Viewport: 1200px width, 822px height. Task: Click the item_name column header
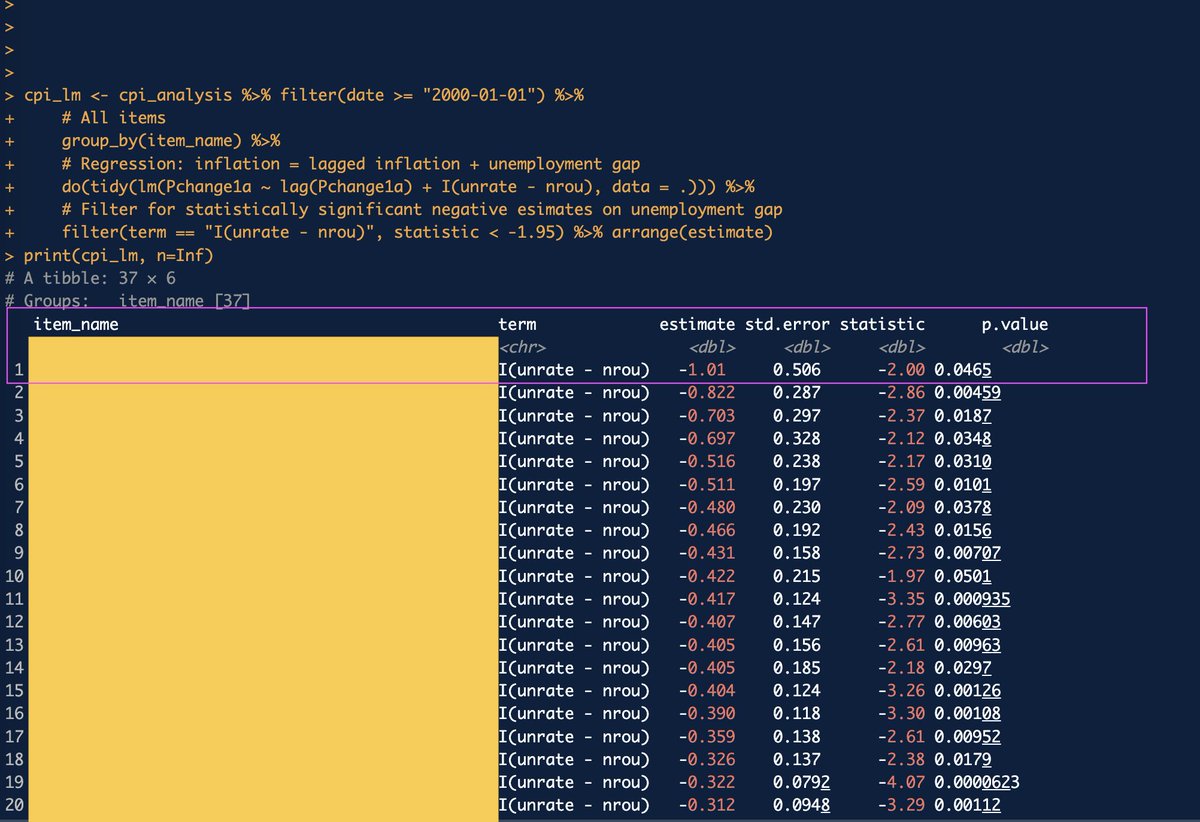(x=76, y=324)
